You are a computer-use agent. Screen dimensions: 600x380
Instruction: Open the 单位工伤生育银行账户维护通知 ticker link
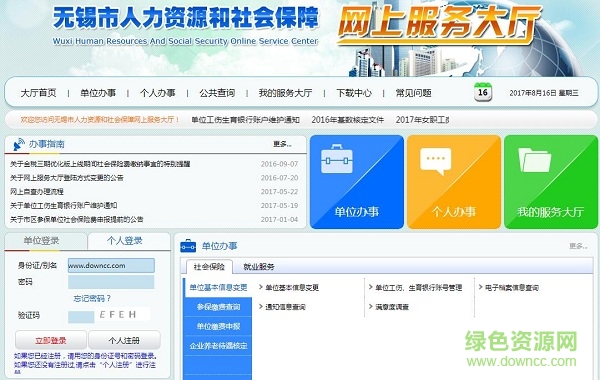[x=245, y=120]
